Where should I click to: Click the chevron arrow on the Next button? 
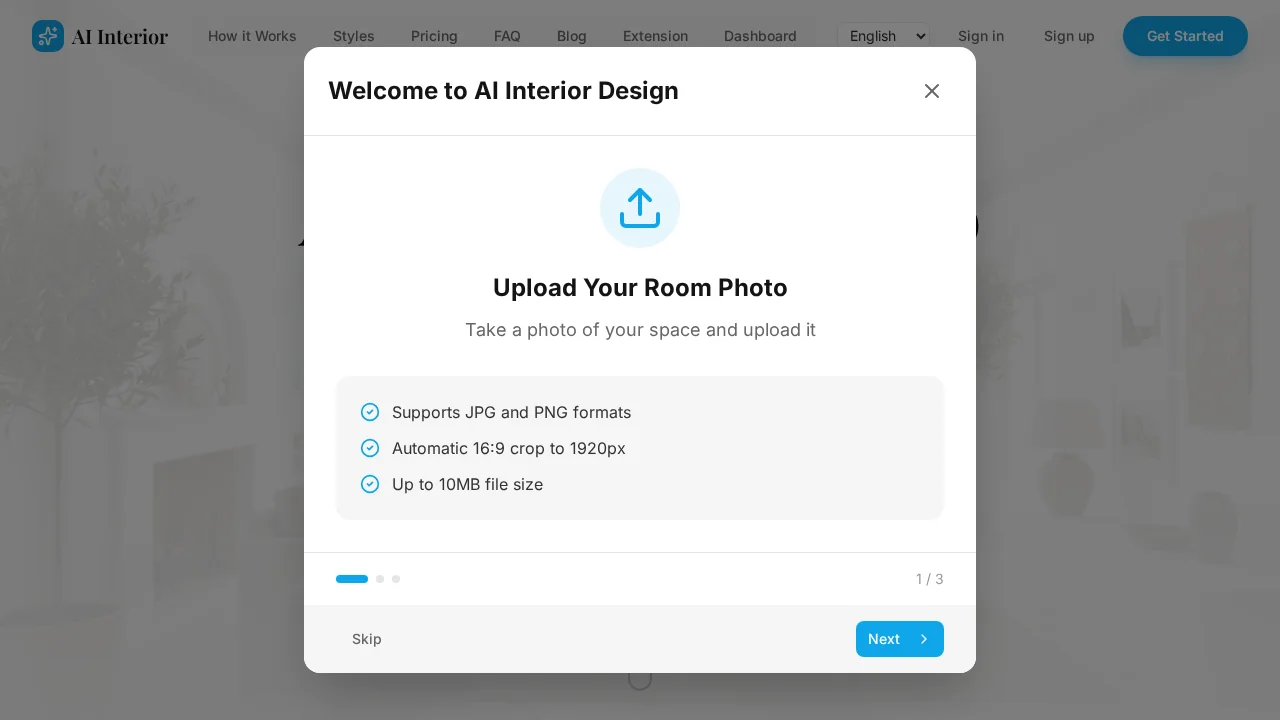[x=924, y=639]
